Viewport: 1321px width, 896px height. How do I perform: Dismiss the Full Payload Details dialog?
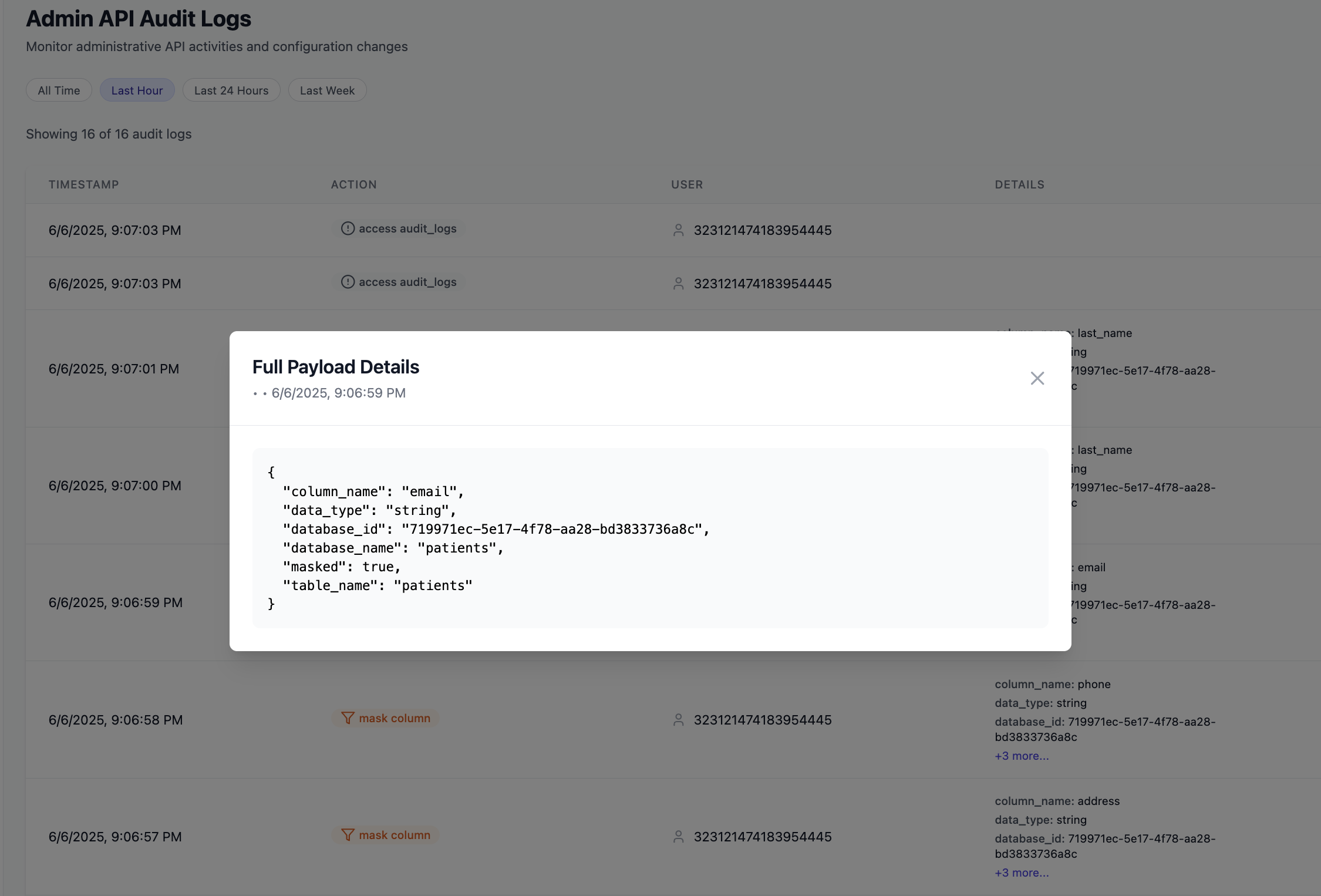tap(1037, 378)
